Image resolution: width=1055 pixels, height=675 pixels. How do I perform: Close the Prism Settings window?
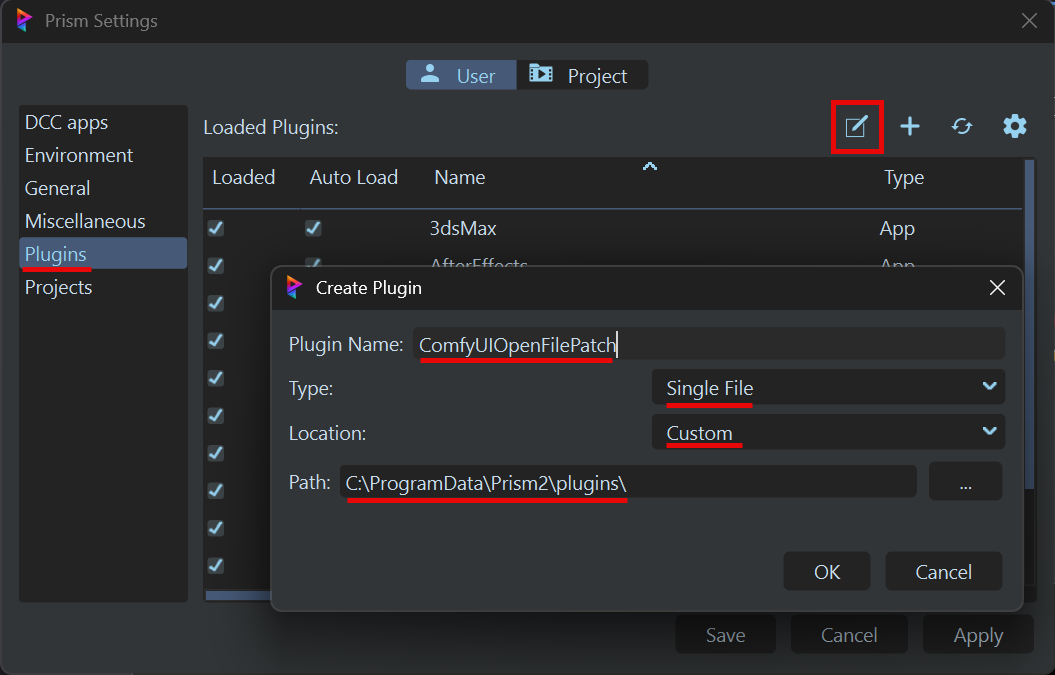coord(1028,21)
